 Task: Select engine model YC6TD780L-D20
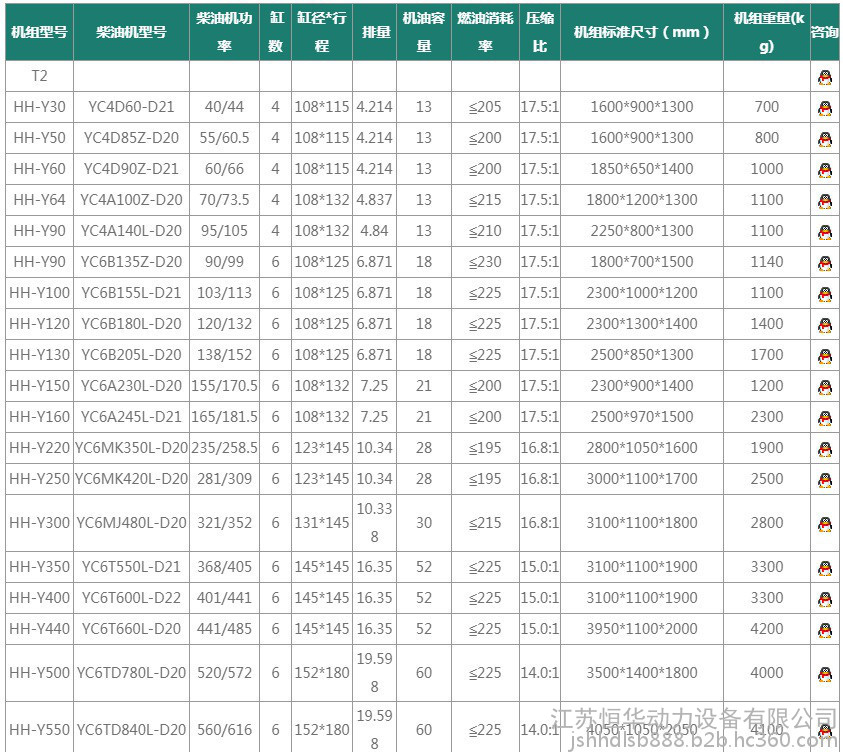tap(131, 673)
